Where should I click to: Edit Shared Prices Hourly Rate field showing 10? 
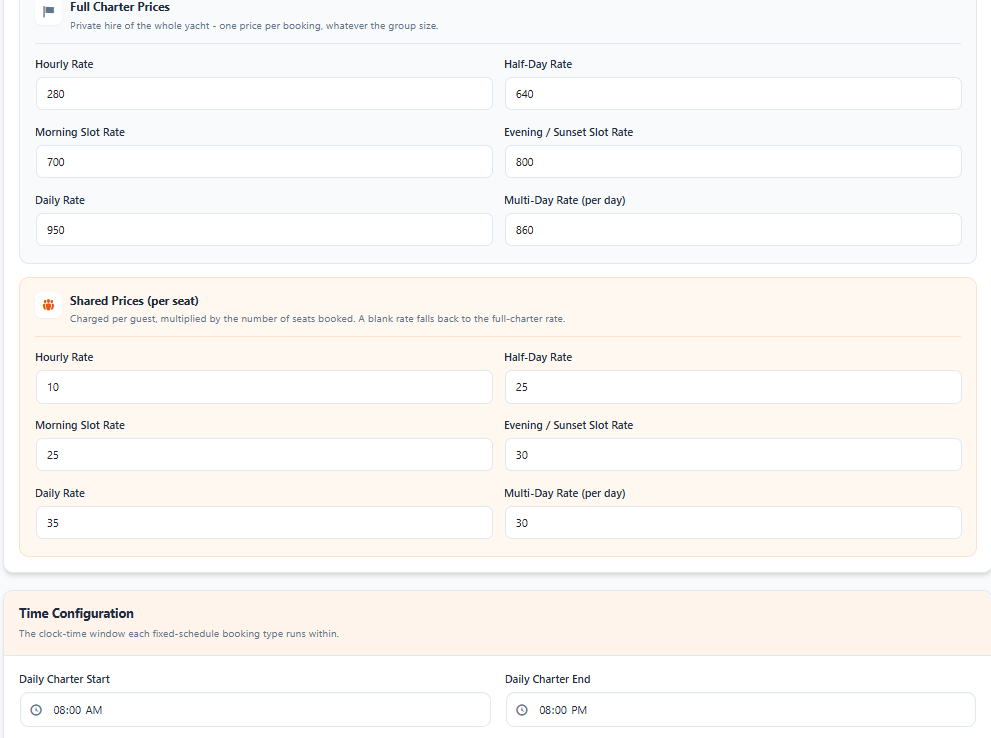click(x=264, y=387)
